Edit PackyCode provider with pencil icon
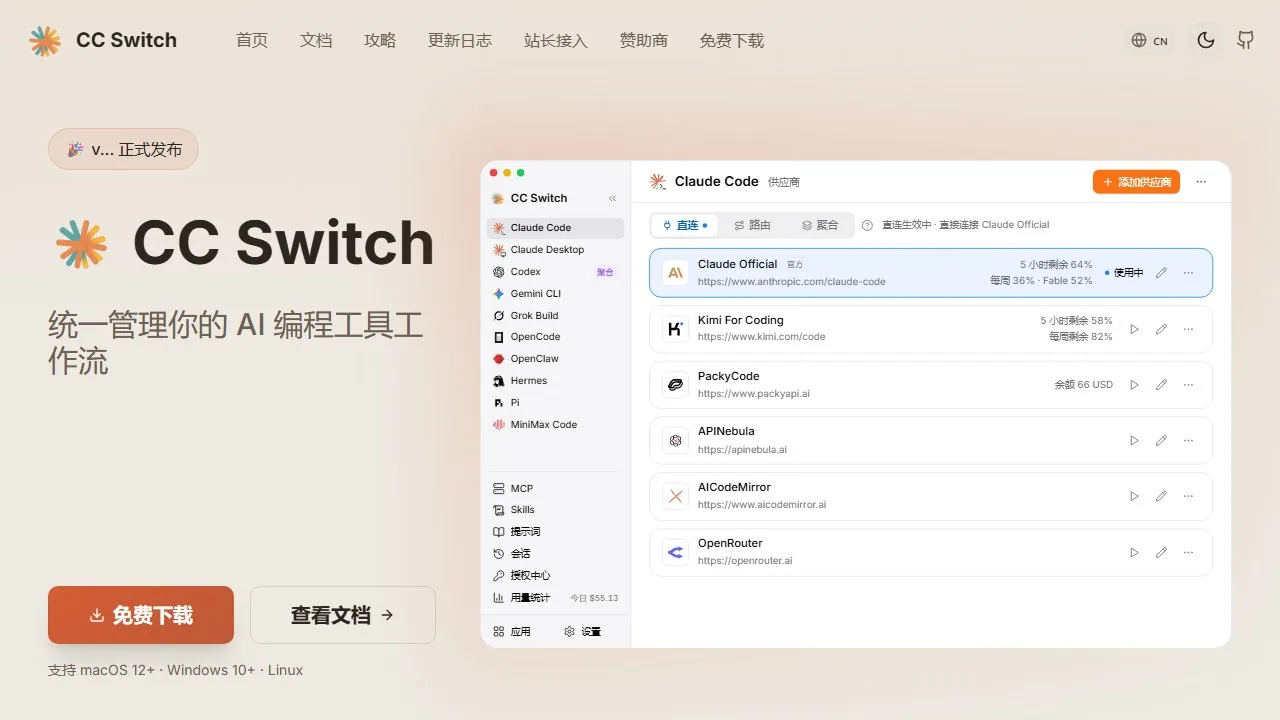The width and height of the screenshot is (1280, 720). tap(1161, 385)
